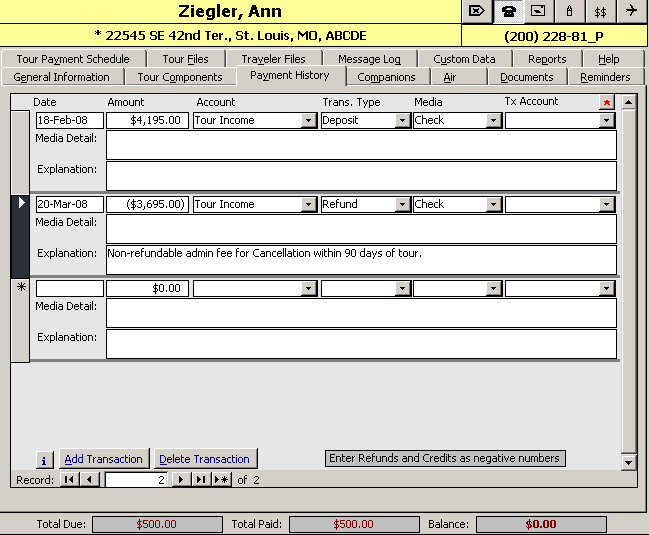Screen dimensions: 649x535
Task: Click the Delete Transaction button
Action: point(204,459)
